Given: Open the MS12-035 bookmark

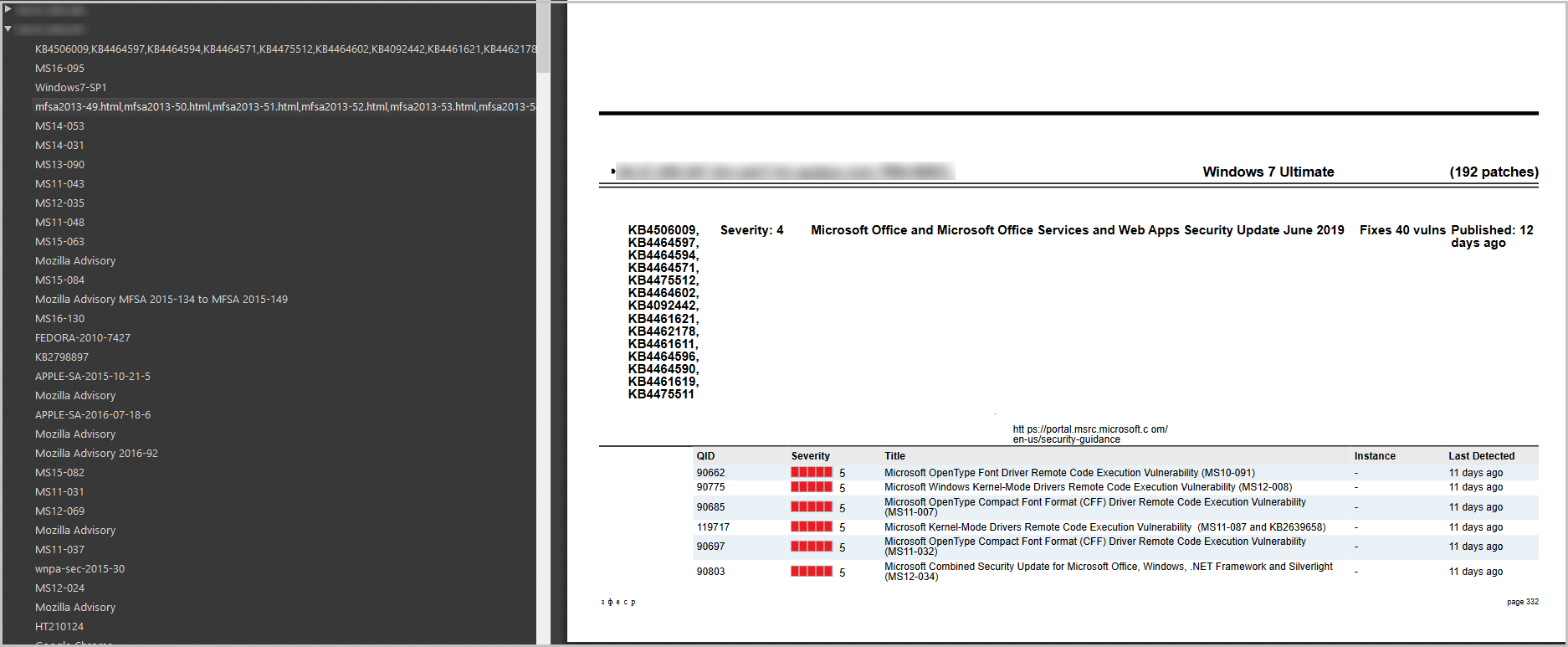Looking at the screenshot, I should click(x=59, y=203).
